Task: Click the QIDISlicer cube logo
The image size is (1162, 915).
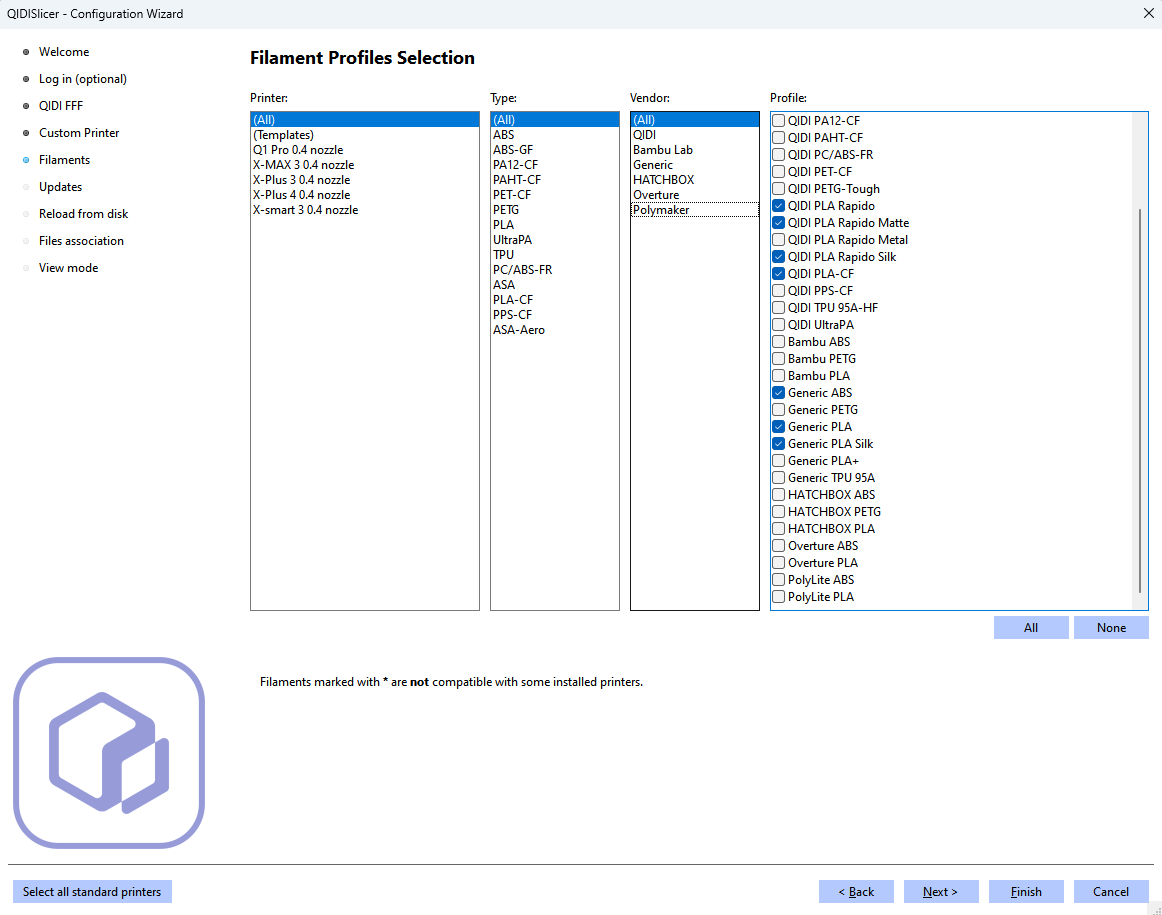Action: 108,752
